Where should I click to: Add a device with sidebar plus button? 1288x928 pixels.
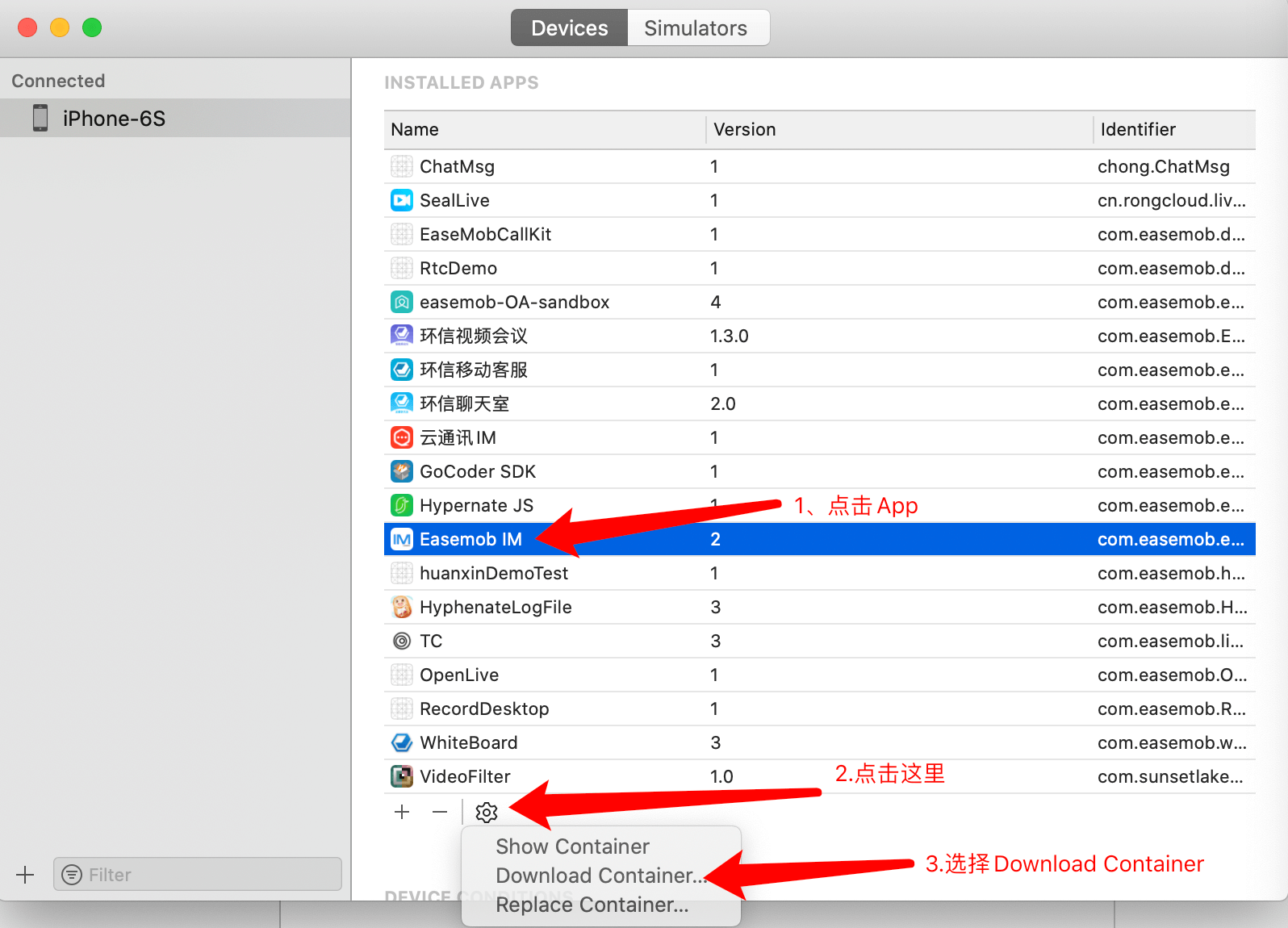click(25, 875)
